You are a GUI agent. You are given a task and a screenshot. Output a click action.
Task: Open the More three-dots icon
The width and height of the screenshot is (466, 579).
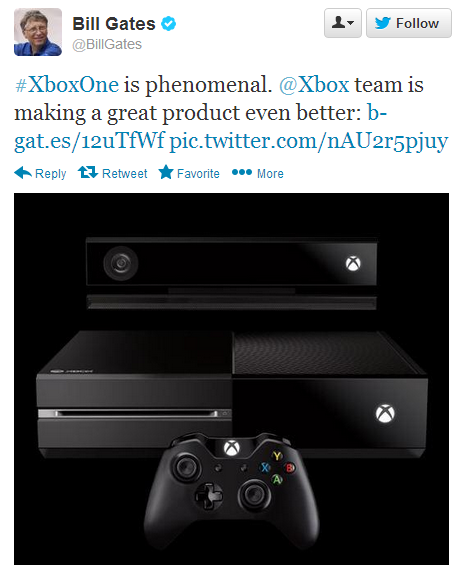click(x=242, y=172)
